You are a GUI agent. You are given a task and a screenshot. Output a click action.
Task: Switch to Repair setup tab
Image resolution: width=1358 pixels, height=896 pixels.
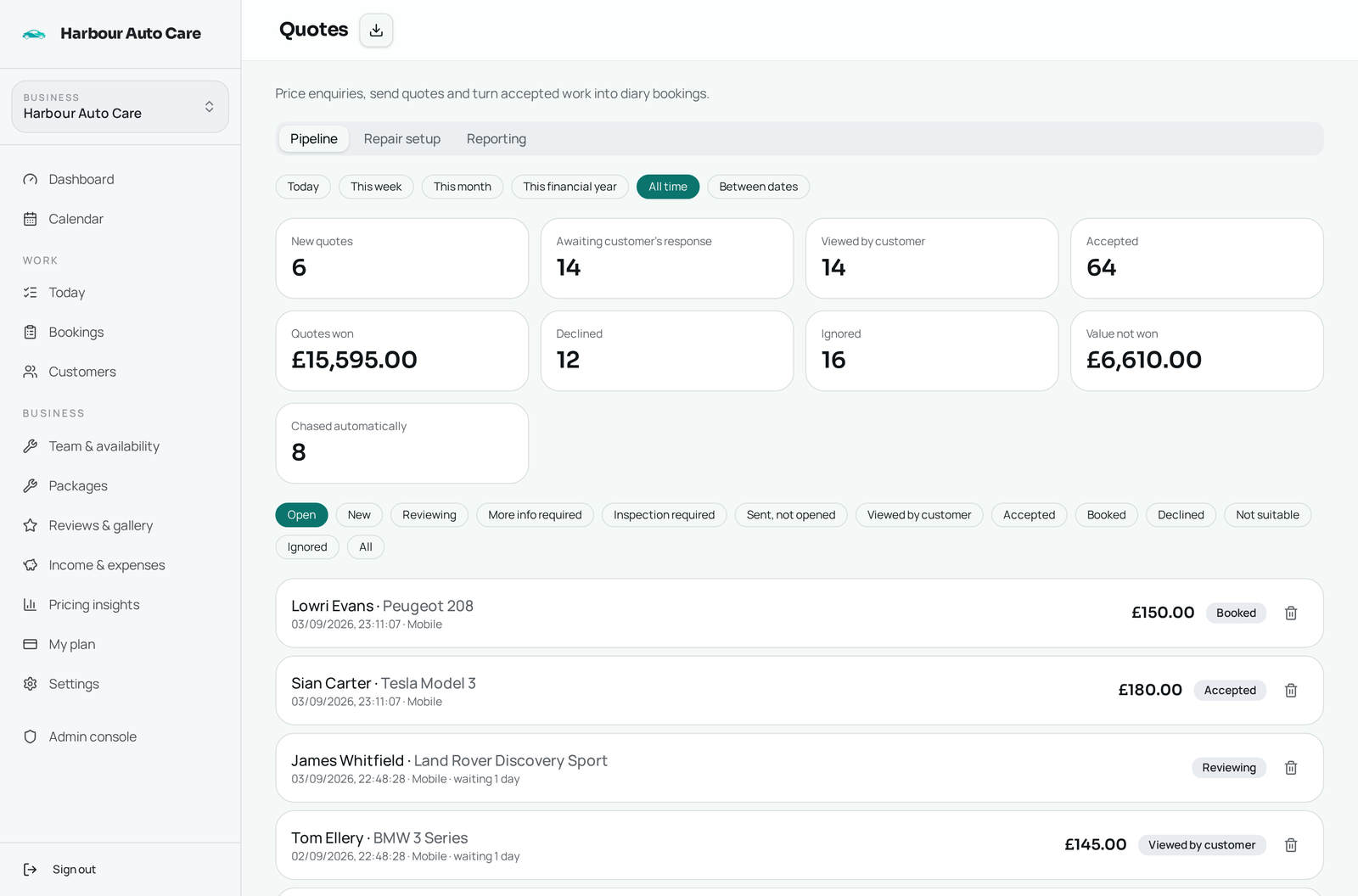click(402, 139)
